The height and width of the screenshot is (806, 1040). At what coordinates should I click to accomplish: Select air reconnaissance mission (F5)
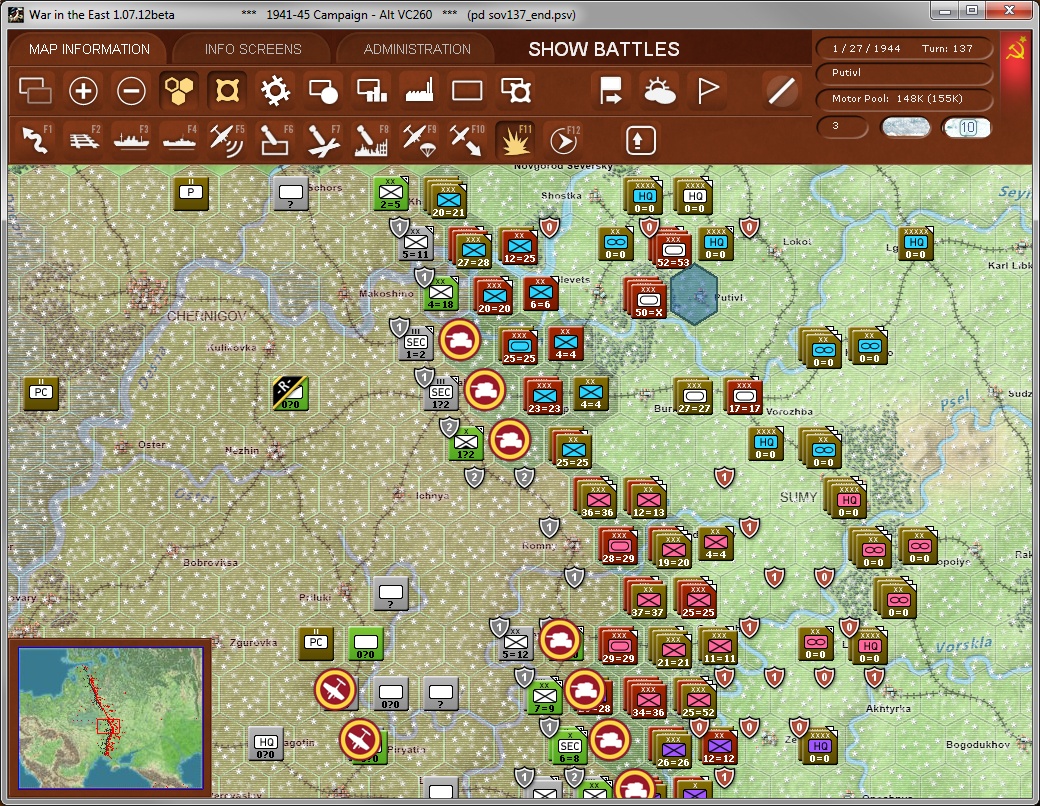tap(228, 138)
